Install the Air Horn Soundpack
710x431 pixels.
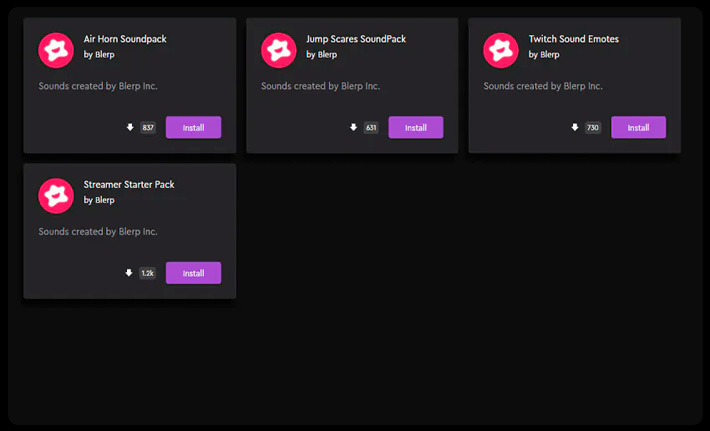[x=193, y=127]
